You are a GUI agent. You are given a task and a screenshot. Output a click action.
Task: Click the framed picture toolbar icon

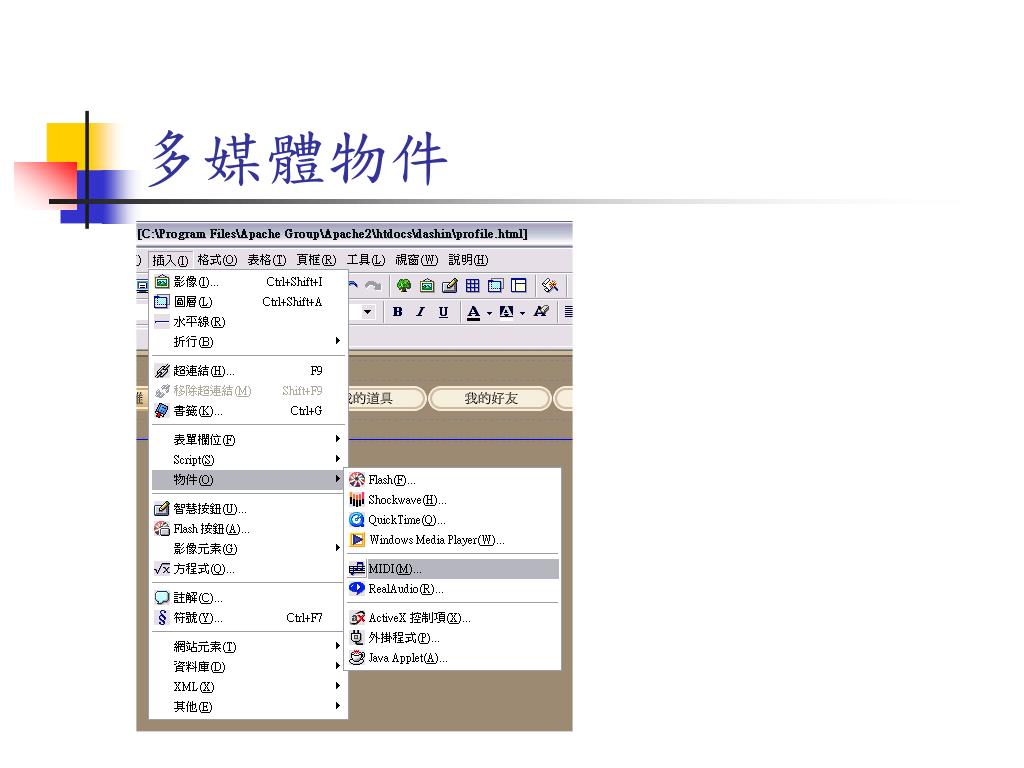click(427, 285)
